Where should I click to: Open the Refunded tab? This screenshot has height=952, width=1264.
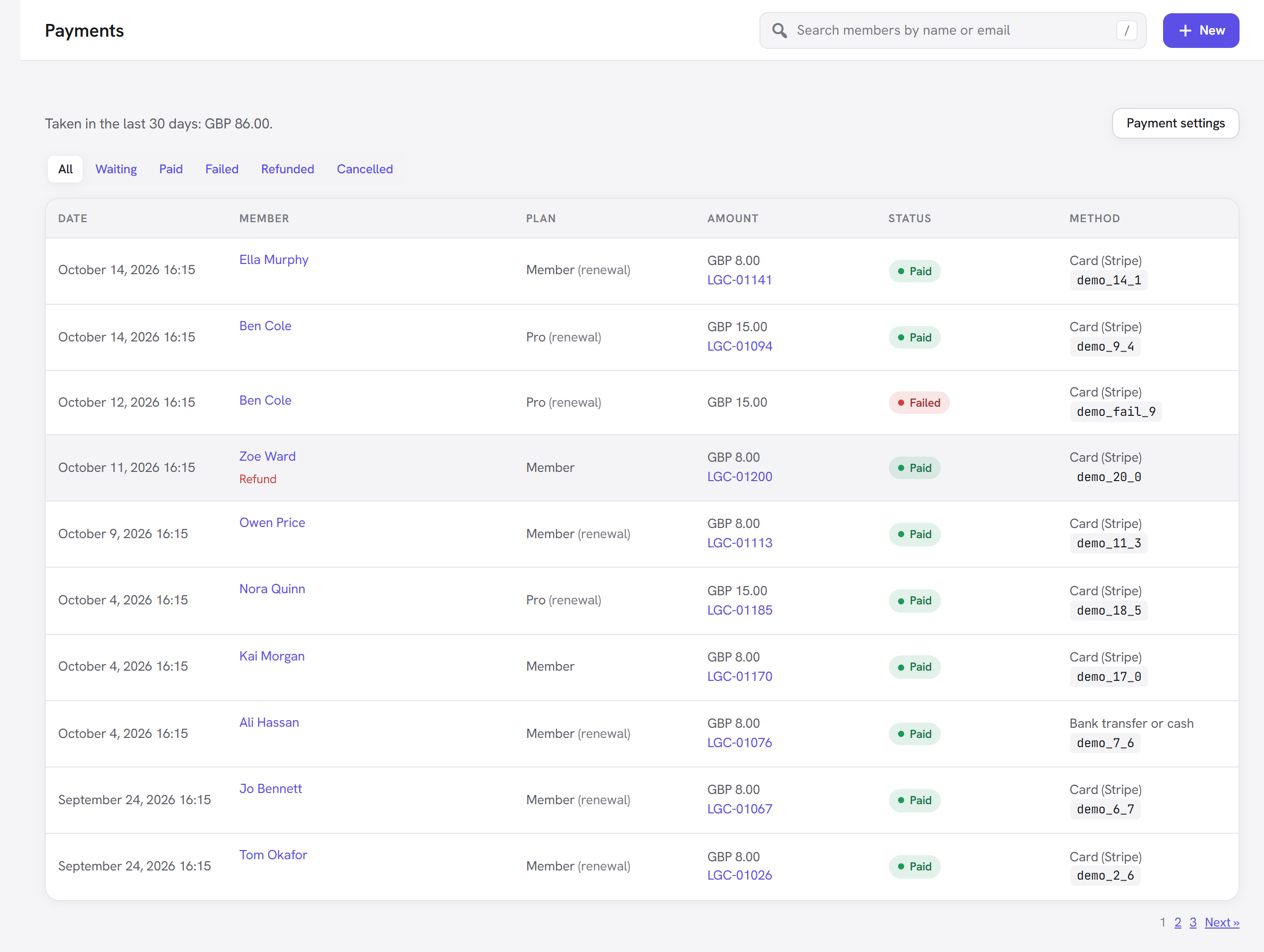tap(287, 169)
